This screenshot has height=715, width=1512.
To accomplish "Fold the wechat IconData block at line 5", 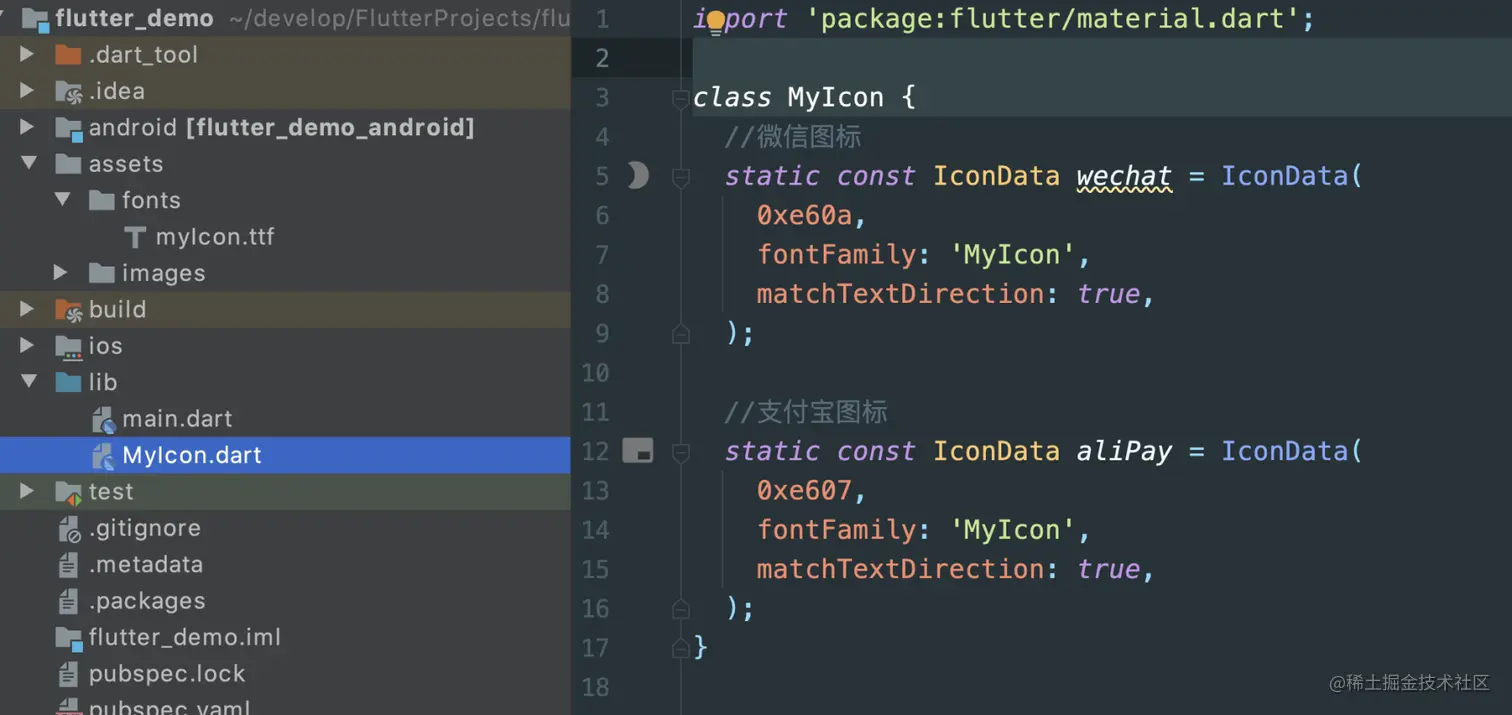I will click(681, 177).
